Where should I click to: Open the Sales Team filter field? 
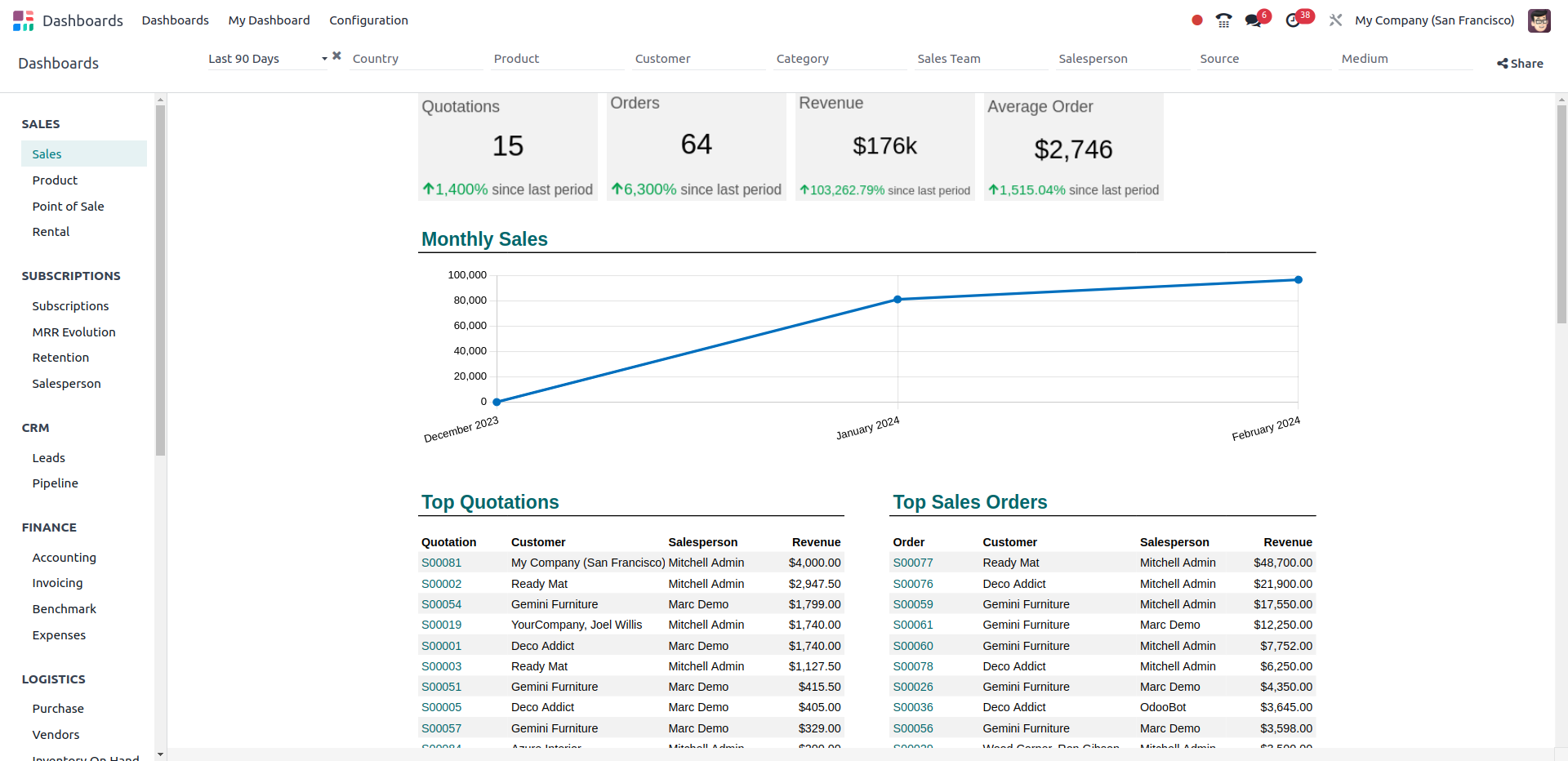pyautogui.click(x=982, y=59)
